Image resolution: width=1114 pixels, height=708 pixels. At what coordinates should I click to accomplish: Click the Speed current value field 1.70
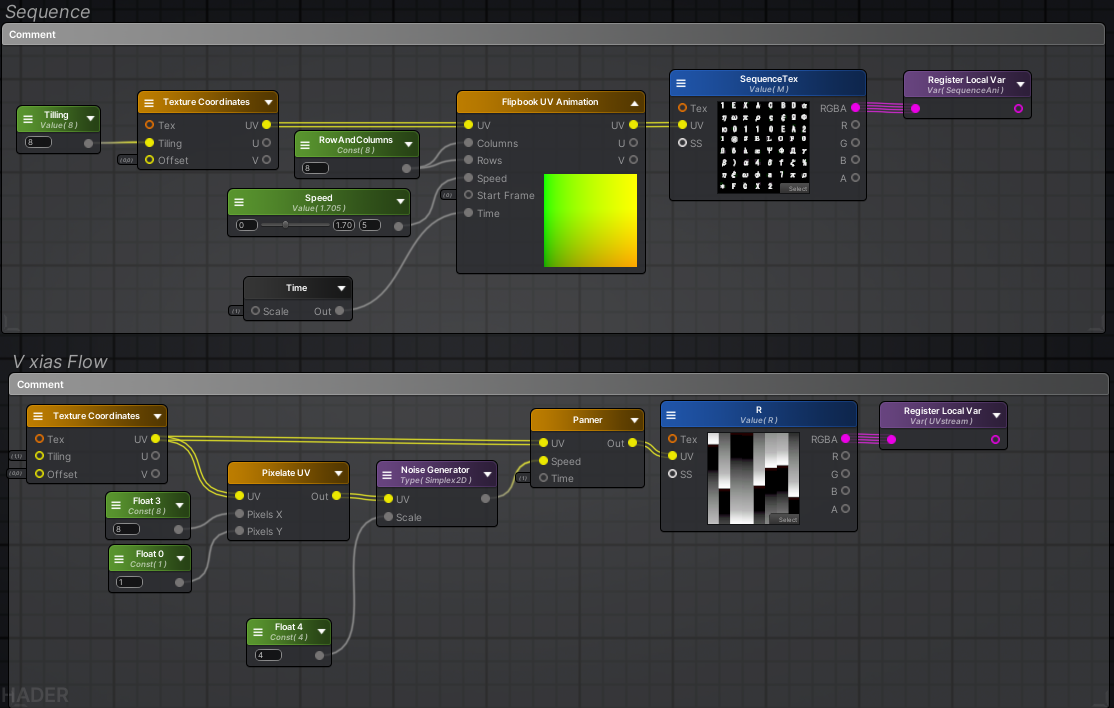[x=344, y=225]
